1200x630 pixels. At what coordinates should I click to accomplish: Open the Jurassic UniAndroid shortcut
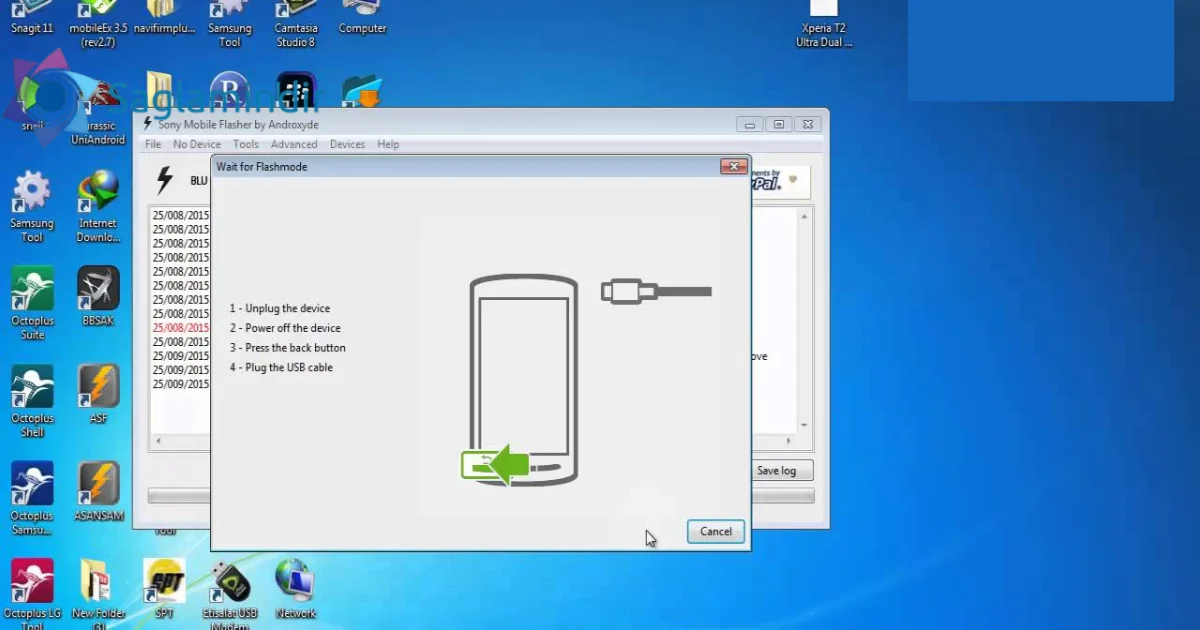pos(98,110)
